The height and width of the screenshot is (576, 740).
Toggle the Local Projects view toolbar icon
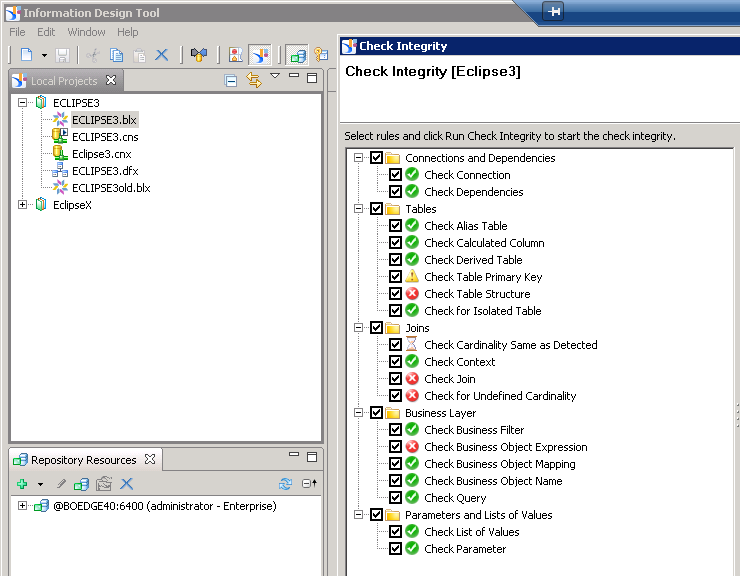click(260, 55)
